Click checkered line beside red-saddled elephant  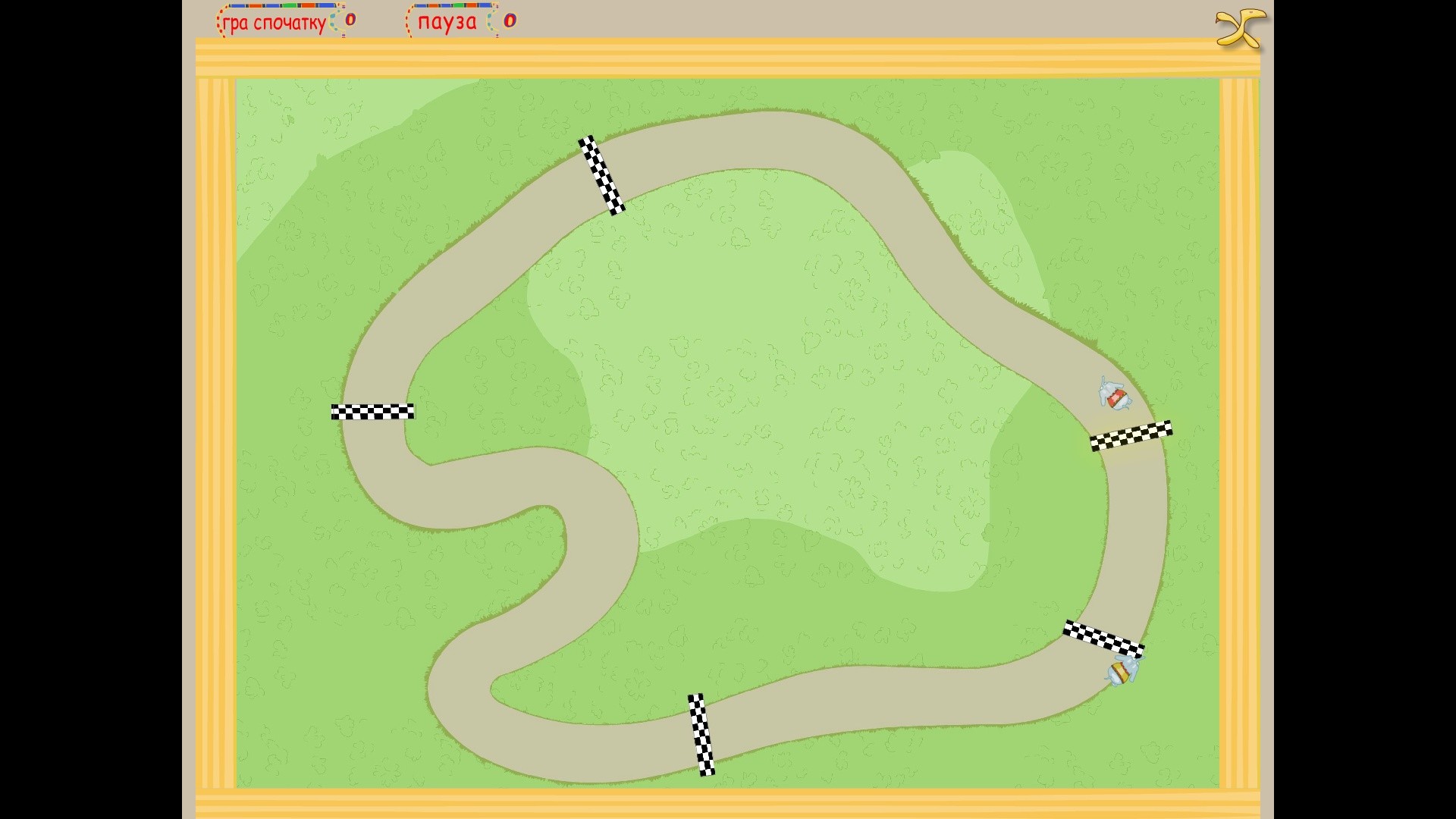pos(1131,436)
